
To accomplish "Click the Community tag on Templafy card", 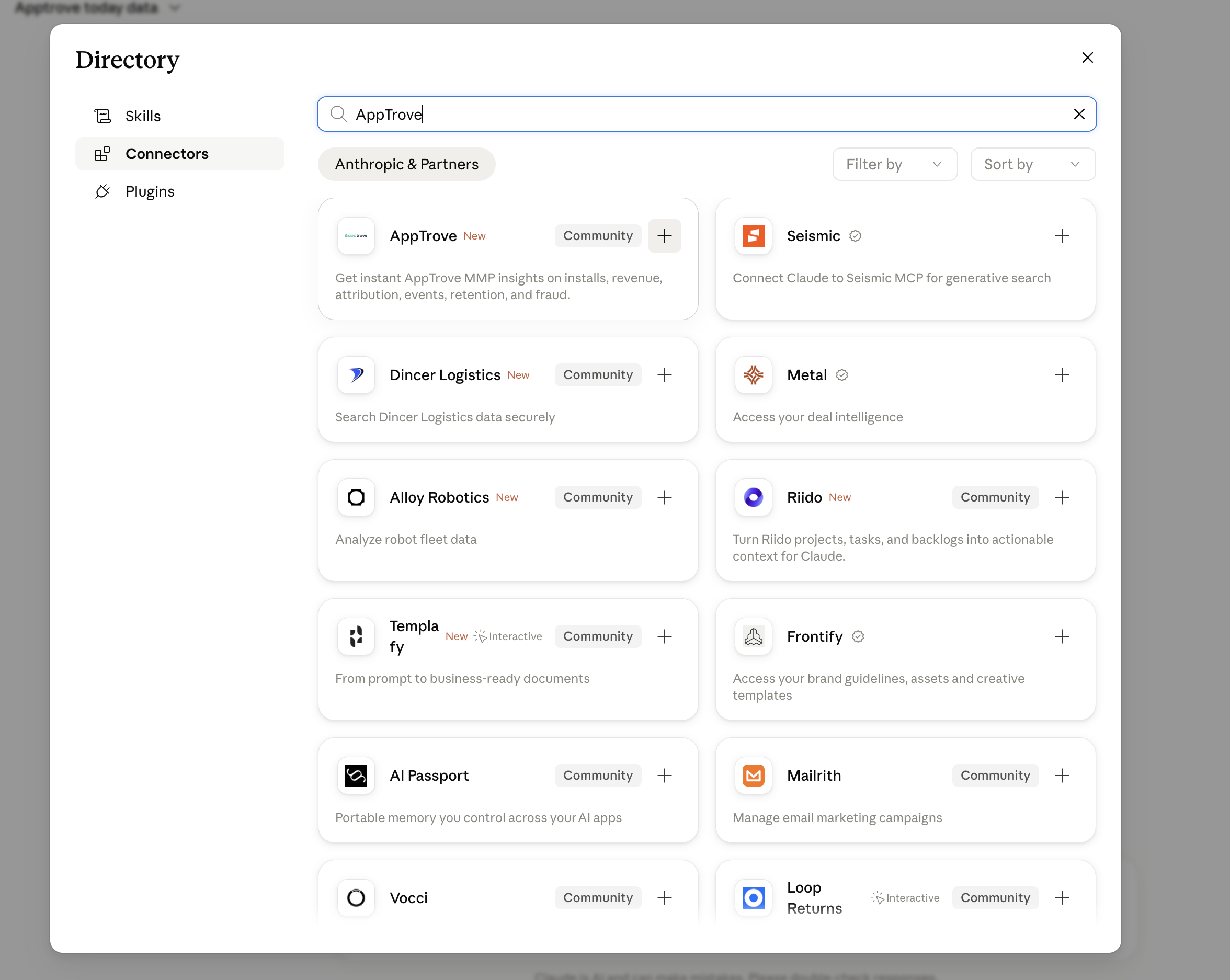I will (598, 636).
